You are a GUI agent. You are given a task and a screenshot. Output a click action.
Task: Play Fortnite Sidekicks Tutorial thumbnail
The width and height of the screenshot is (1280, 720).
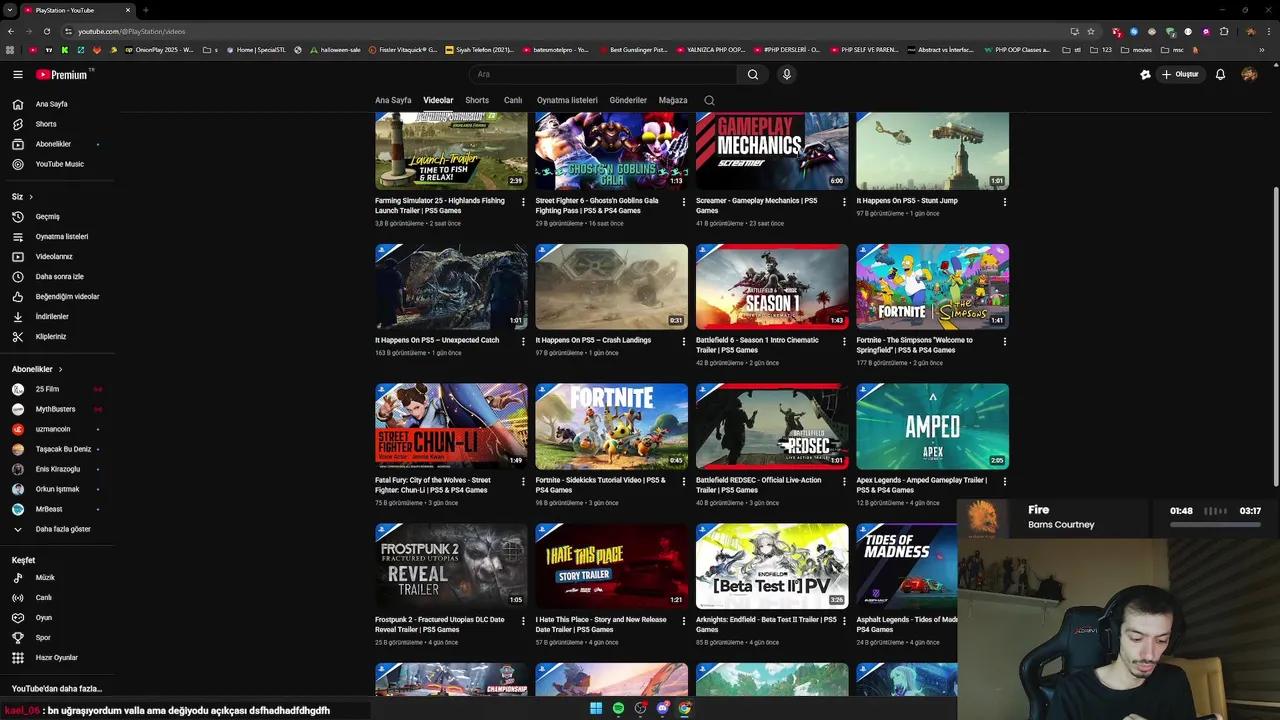point(612,426)
